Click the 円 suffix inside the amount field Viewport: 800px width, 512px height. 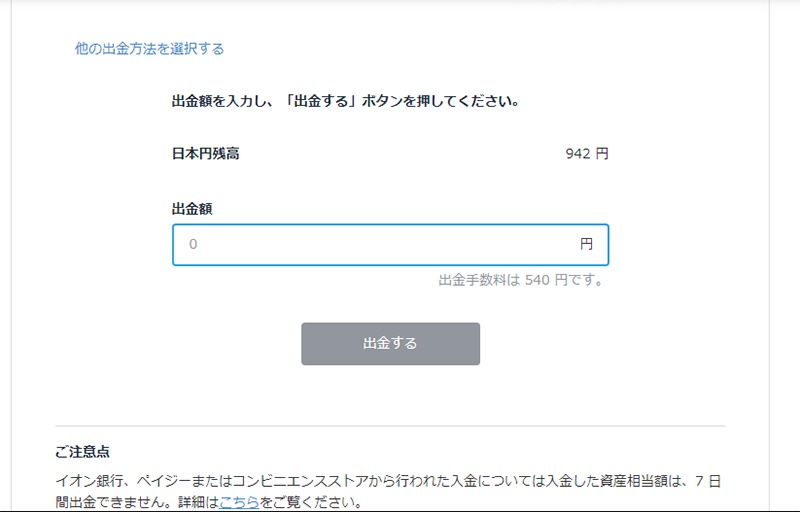click(586, 244)
